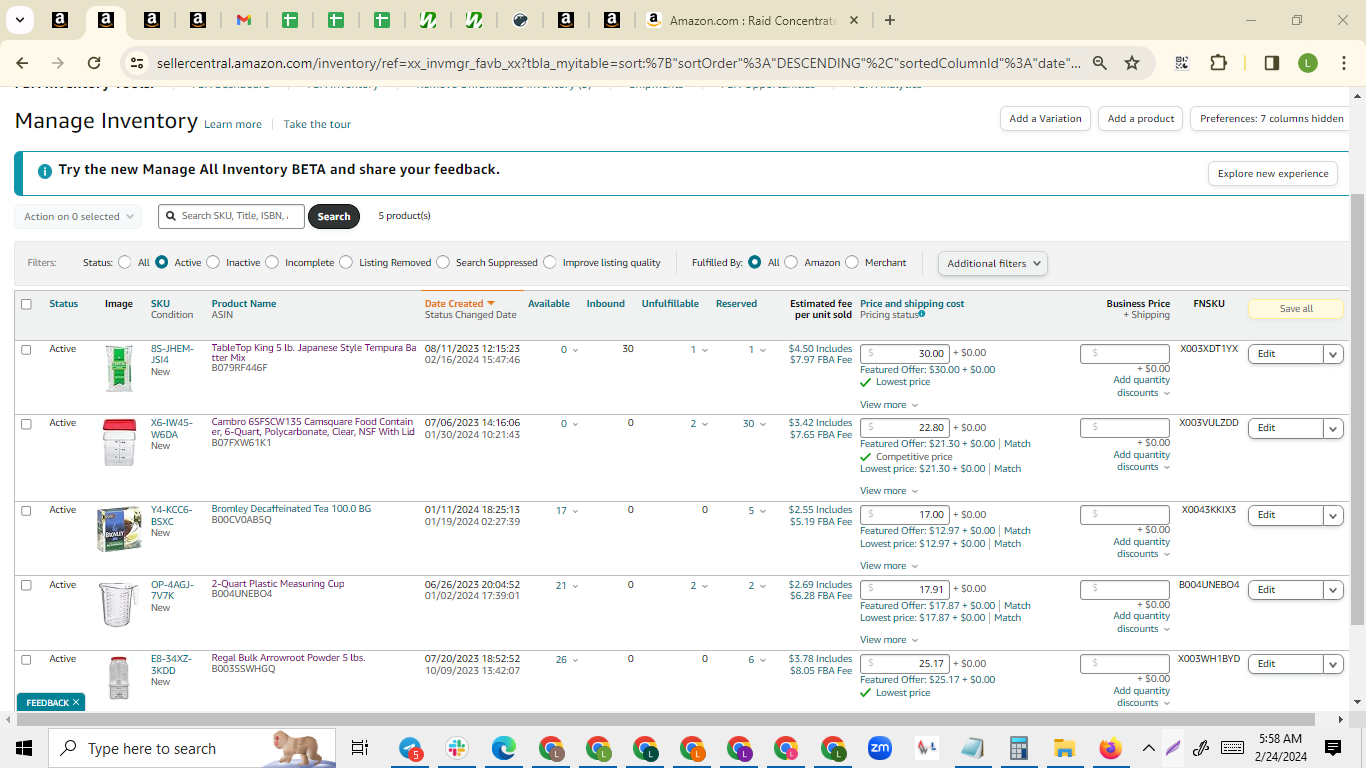Show hidden system tray icons
The height and width of the screenshot is (768, 1366).
click(x=1148, y=748)
